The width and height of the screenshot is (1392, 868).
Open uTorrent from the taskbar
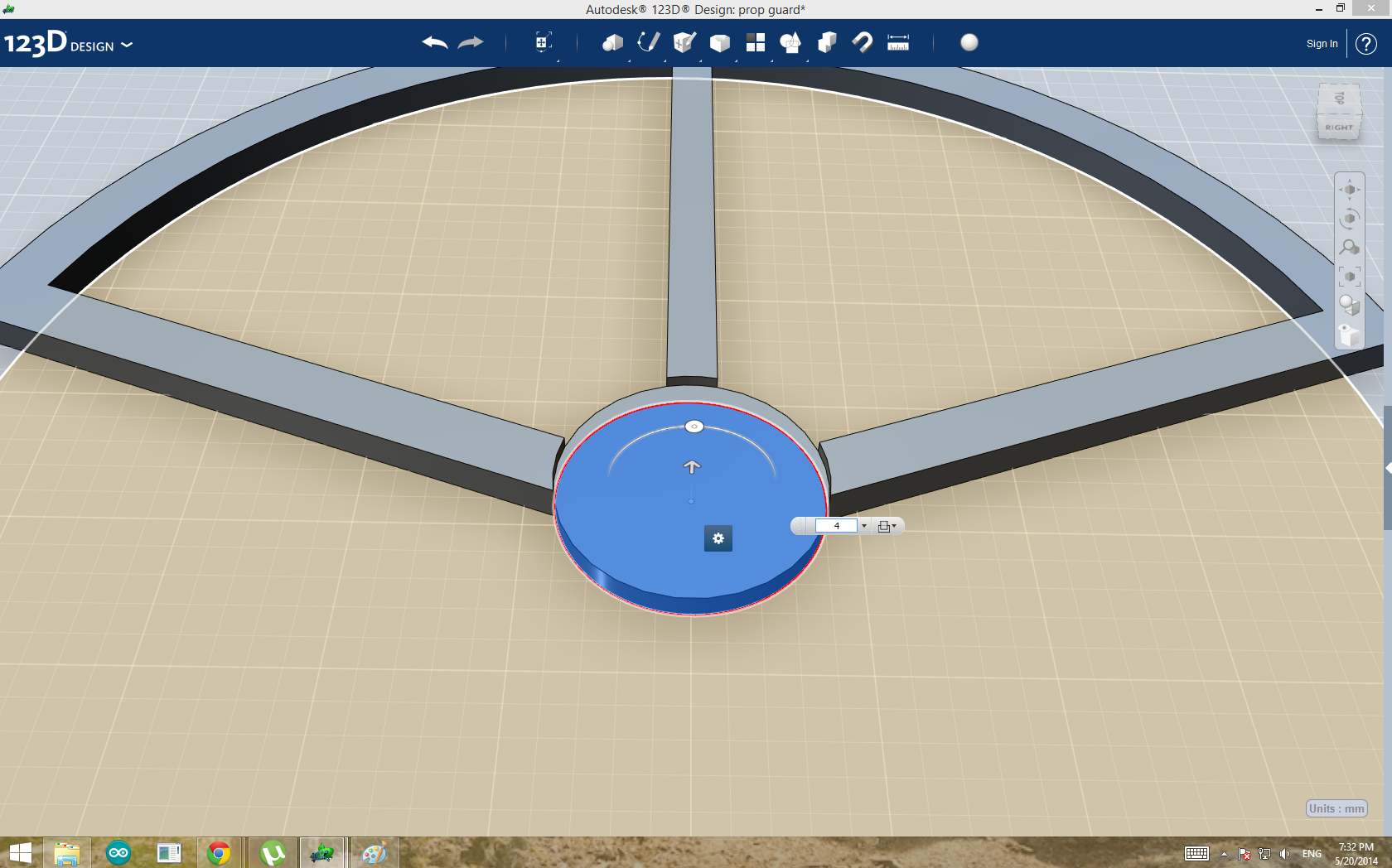point(273,852)
